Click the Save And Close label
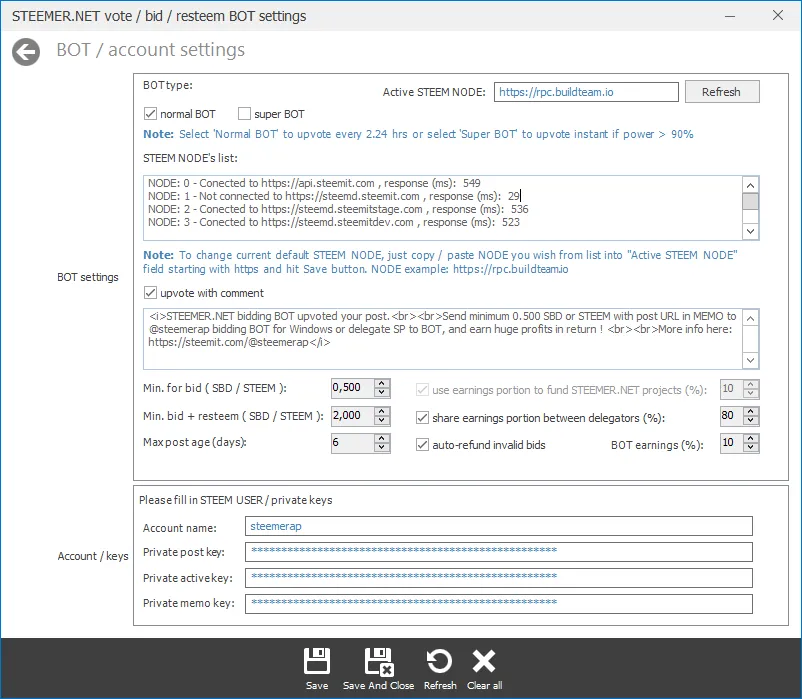802x699 pixels. click(x=378, y=686)
